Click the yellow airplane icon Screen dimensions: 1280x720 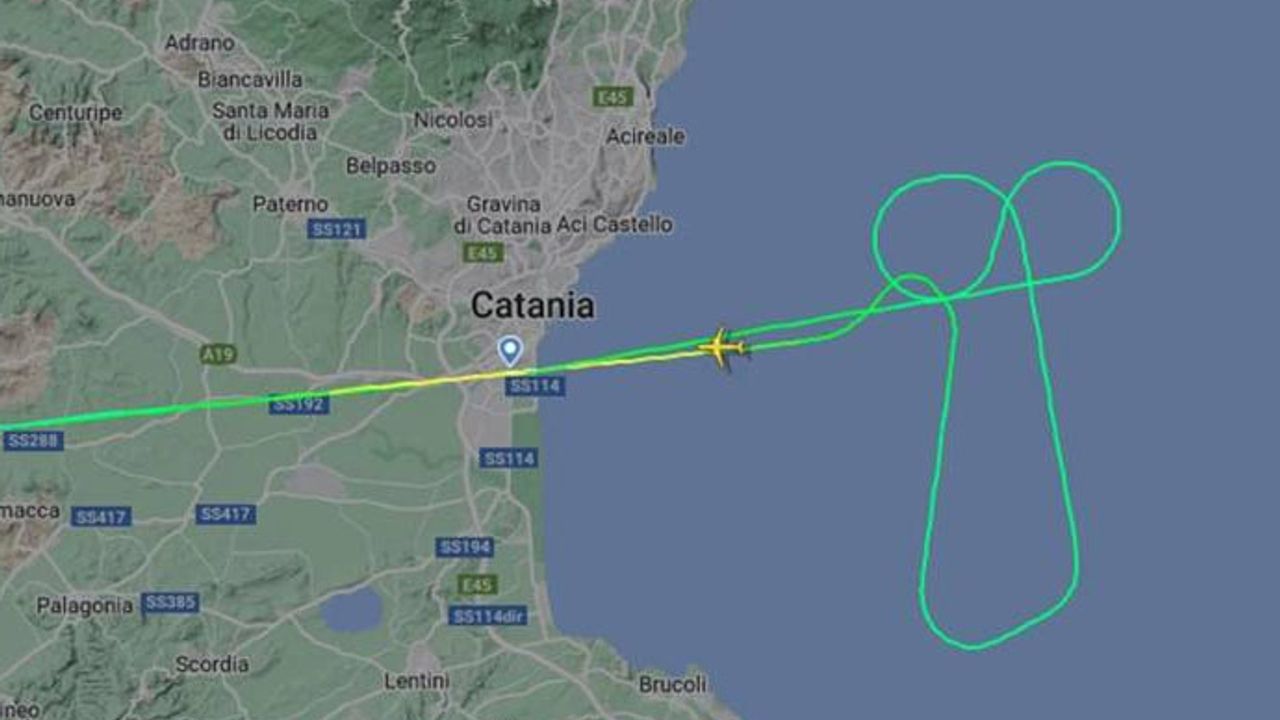[722, 348]
